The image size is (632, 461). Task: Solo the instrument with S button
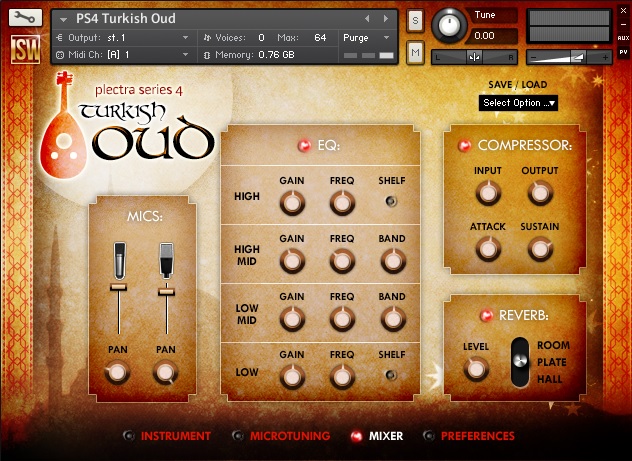pos(415,20)
